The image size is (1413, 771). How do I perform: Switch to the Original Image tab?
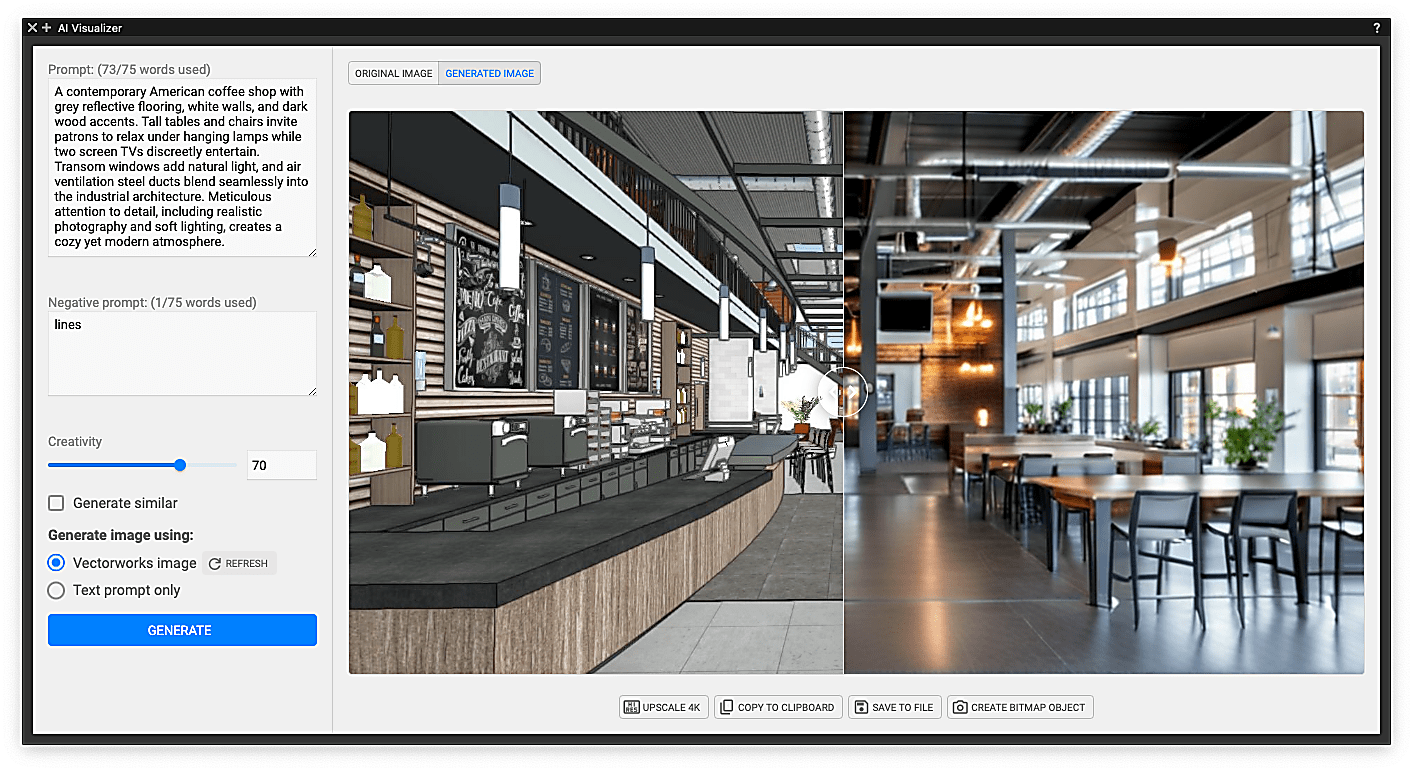[x=393, y=73]
